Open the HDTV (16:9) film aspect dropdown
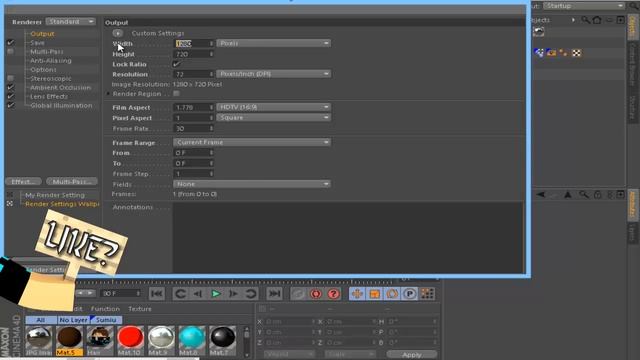 click(x=273, y=107)
